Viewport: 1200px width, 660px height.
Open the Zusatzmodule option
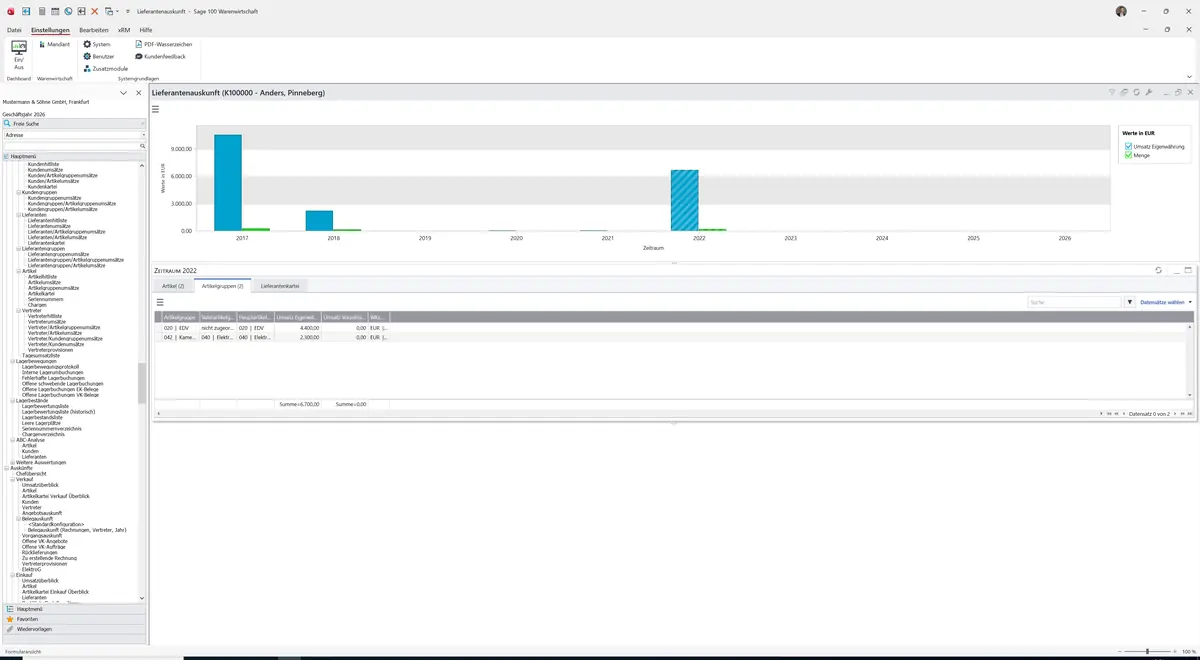click(105, 68)
